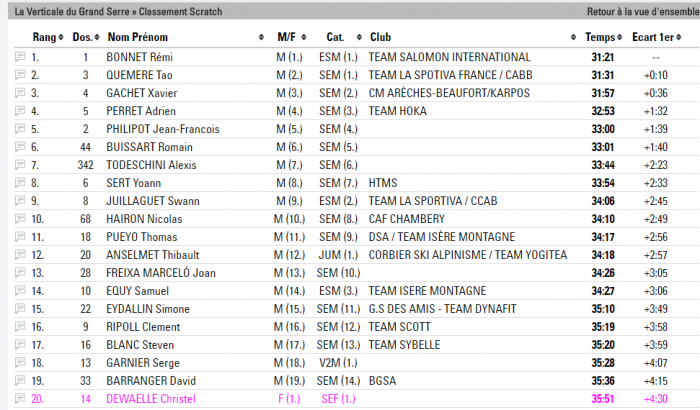
Task: Open comment icon for EYDALLIN Simone
Action: tap(20, 308)
